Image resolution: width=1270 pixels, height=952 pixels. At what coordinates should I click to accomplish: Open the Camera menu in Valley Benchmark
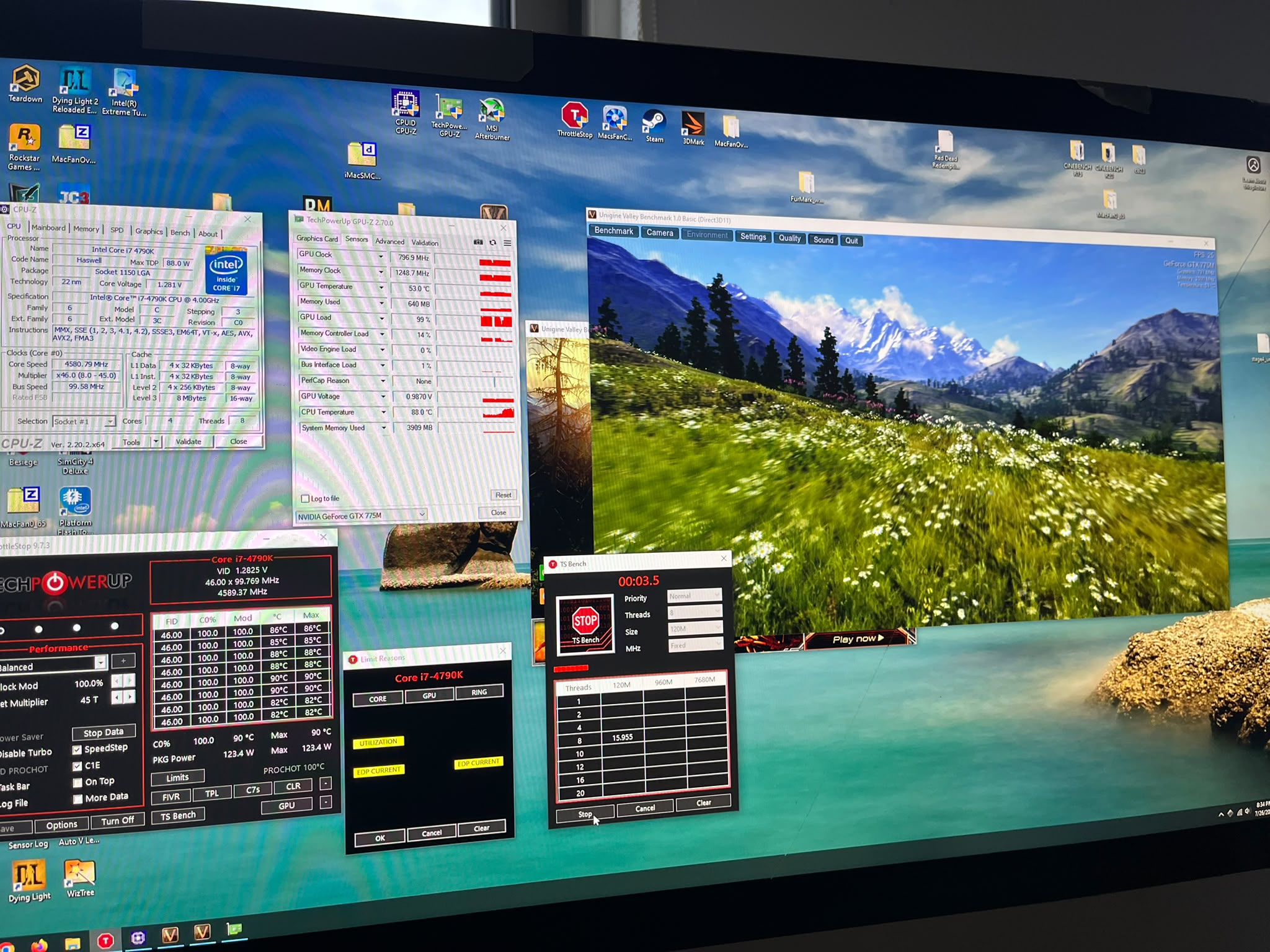click(x=660, y=232)
